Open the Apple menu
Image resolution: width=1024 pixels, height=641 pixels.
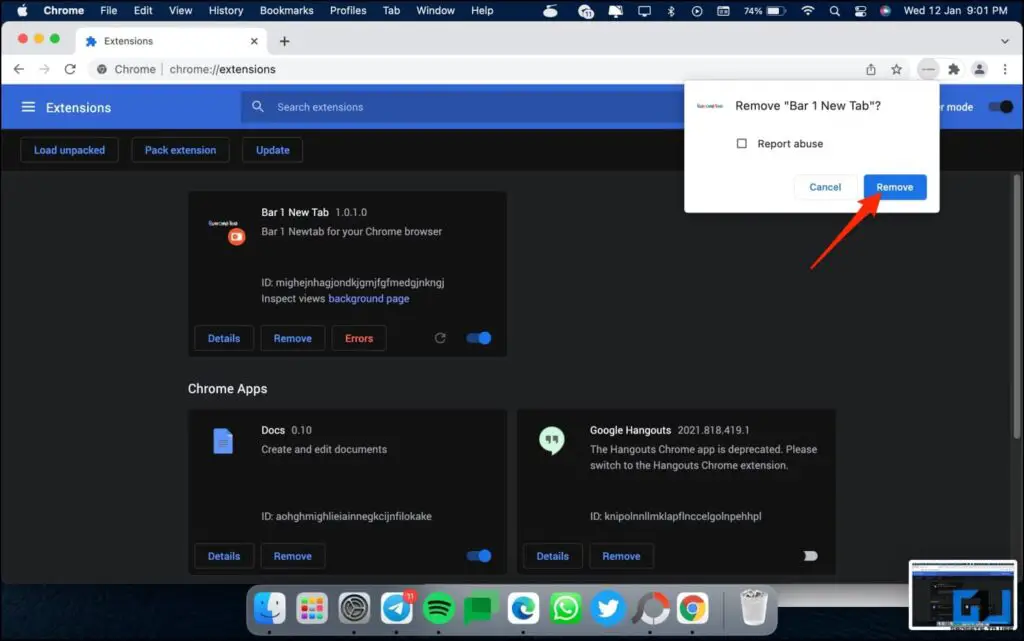pos(22,10)
